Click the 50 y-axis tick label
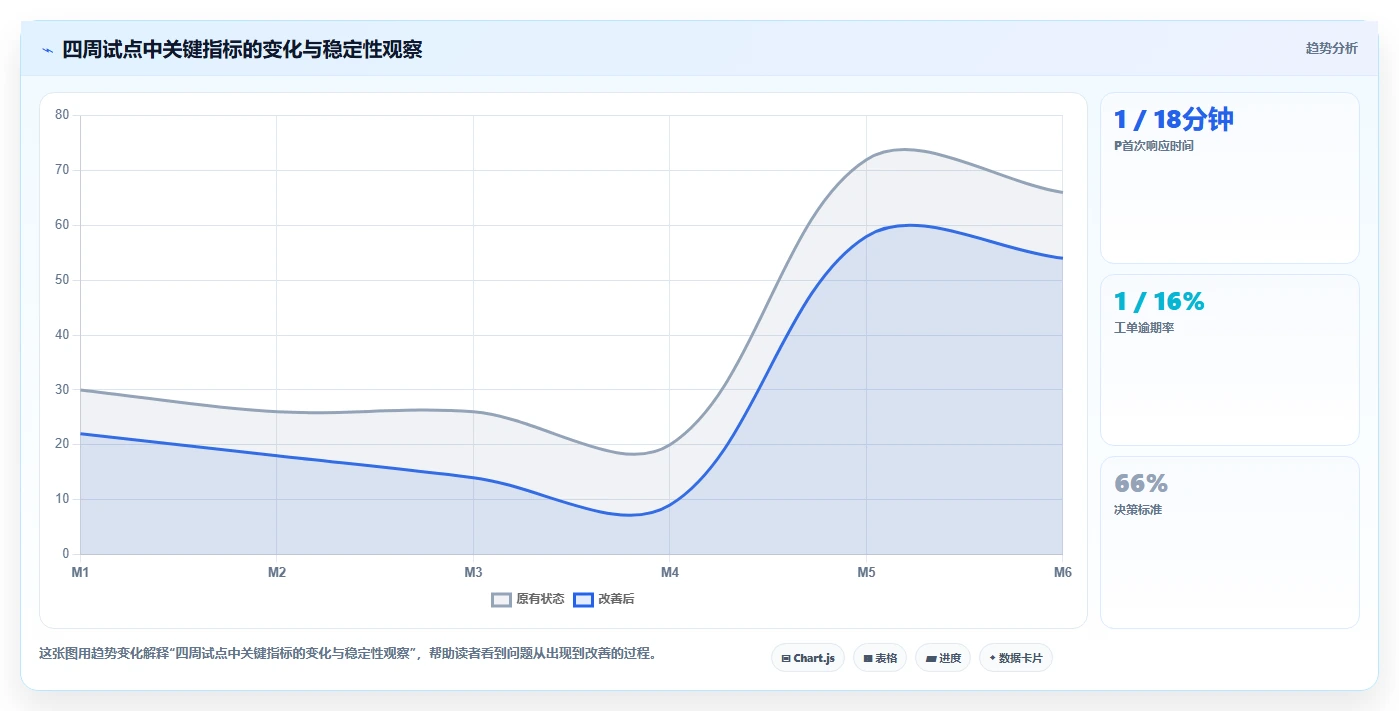 coord(62,280)
